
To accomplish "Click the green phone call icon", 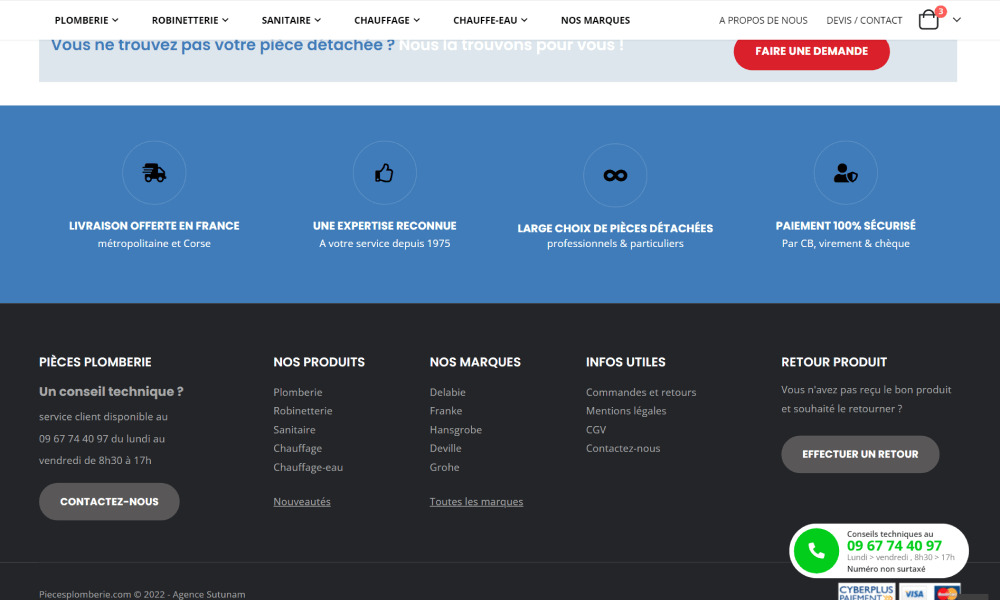I will (816, 551).
